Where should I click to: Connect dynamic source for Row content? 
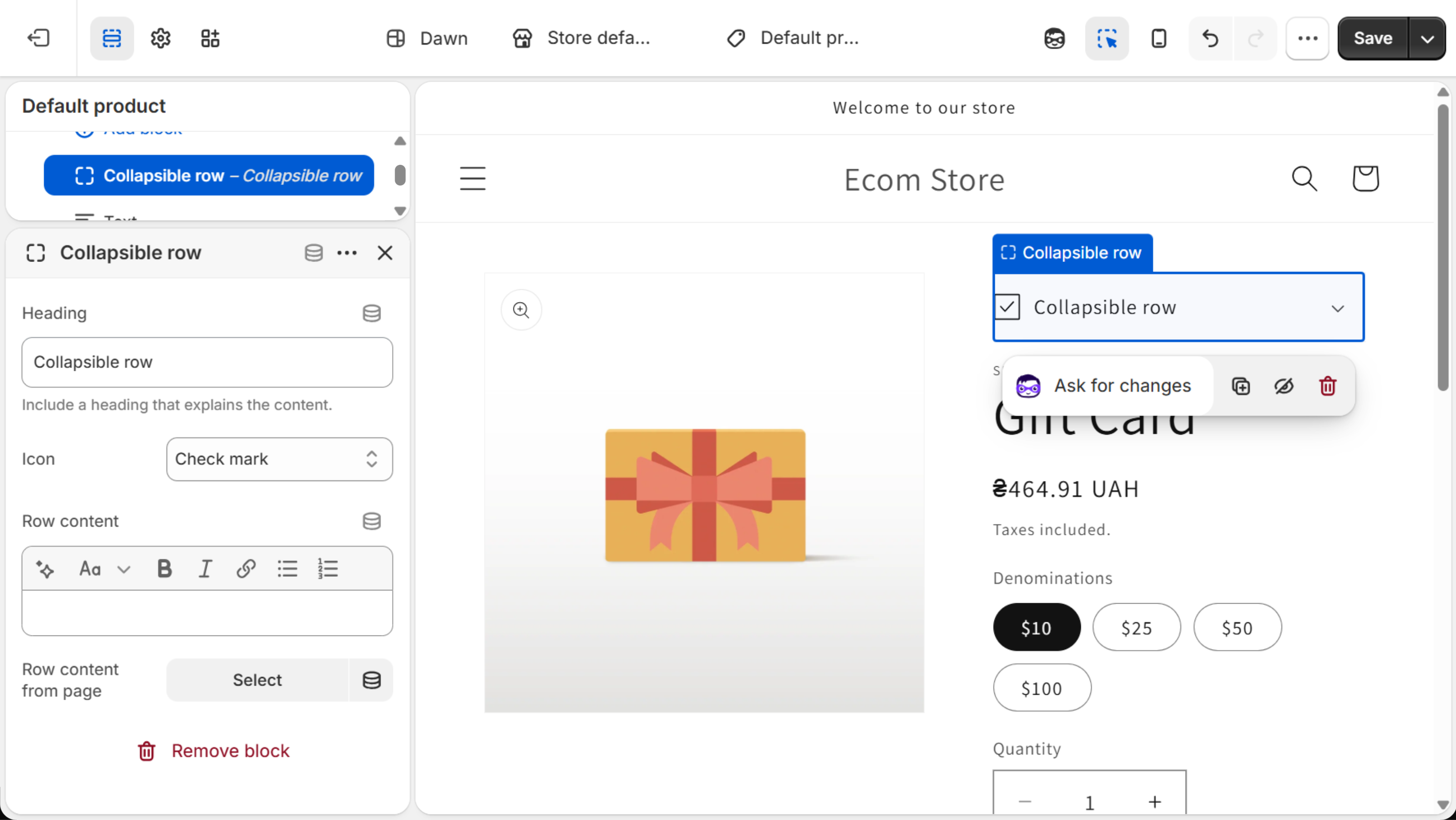coord(372,521)
